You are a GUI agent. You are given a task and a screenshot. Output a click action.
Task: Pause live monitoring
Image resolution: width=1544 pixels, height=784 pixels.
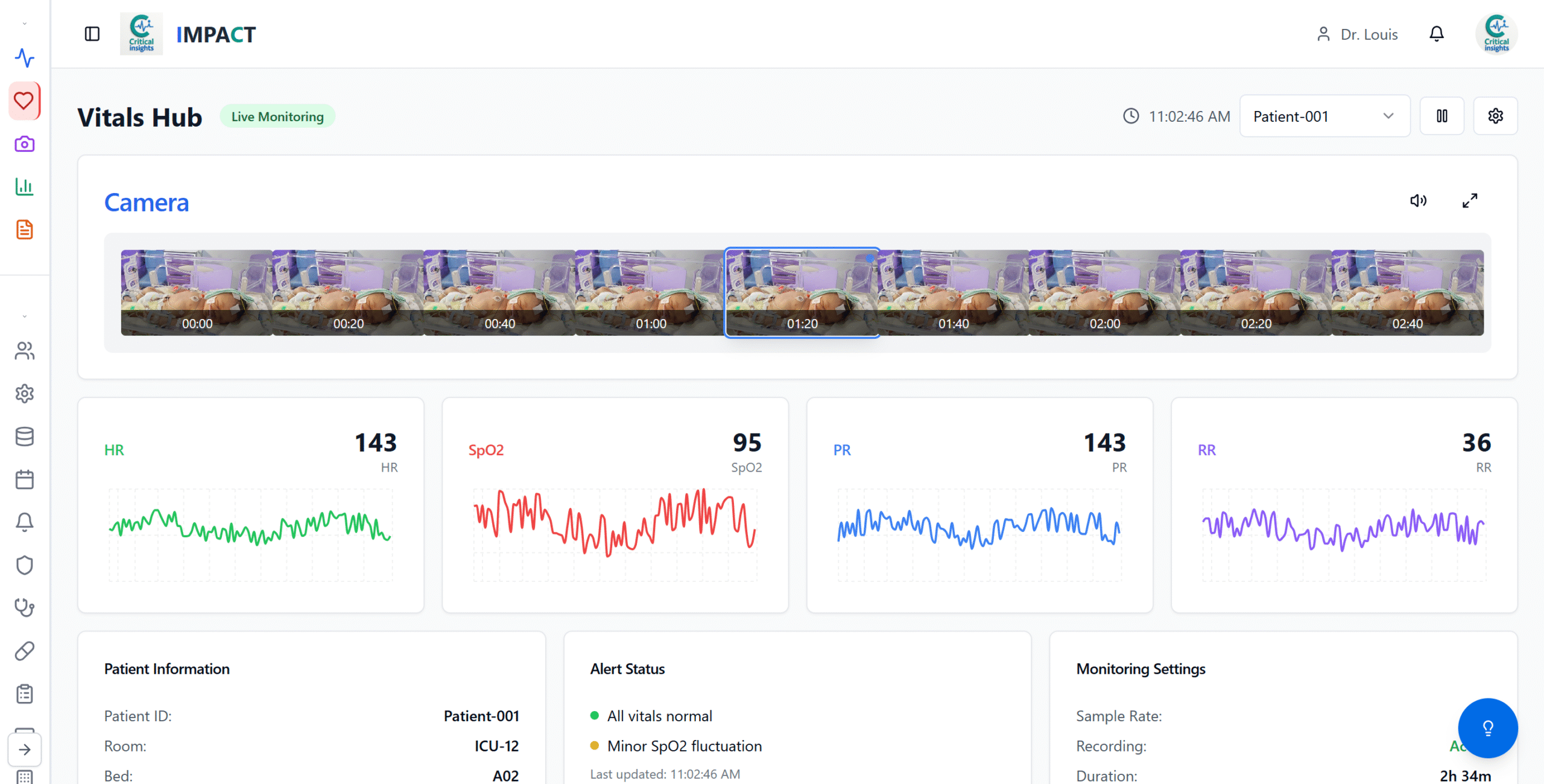click(1441, 116)
